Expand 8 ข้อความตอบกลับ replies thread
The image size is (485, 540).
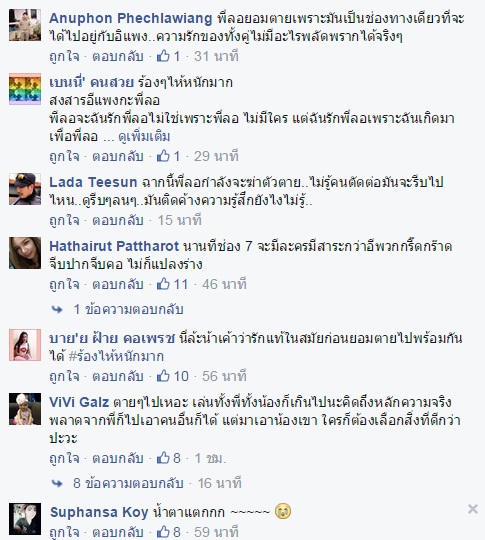128,483
